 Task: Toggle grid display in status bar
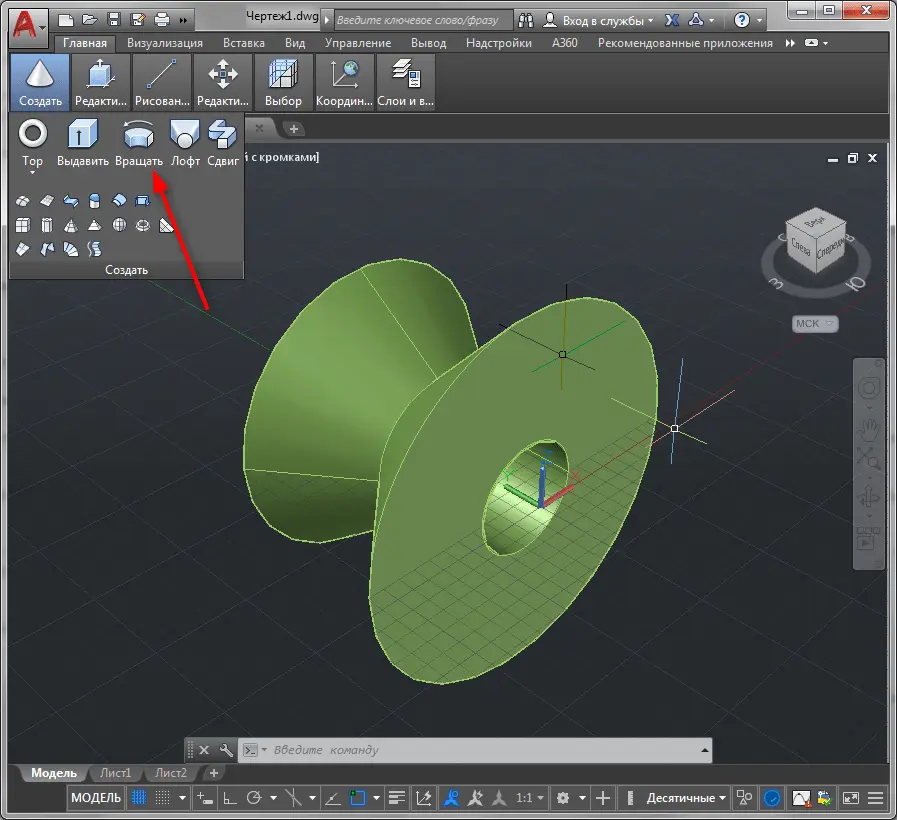pos(141,798)
